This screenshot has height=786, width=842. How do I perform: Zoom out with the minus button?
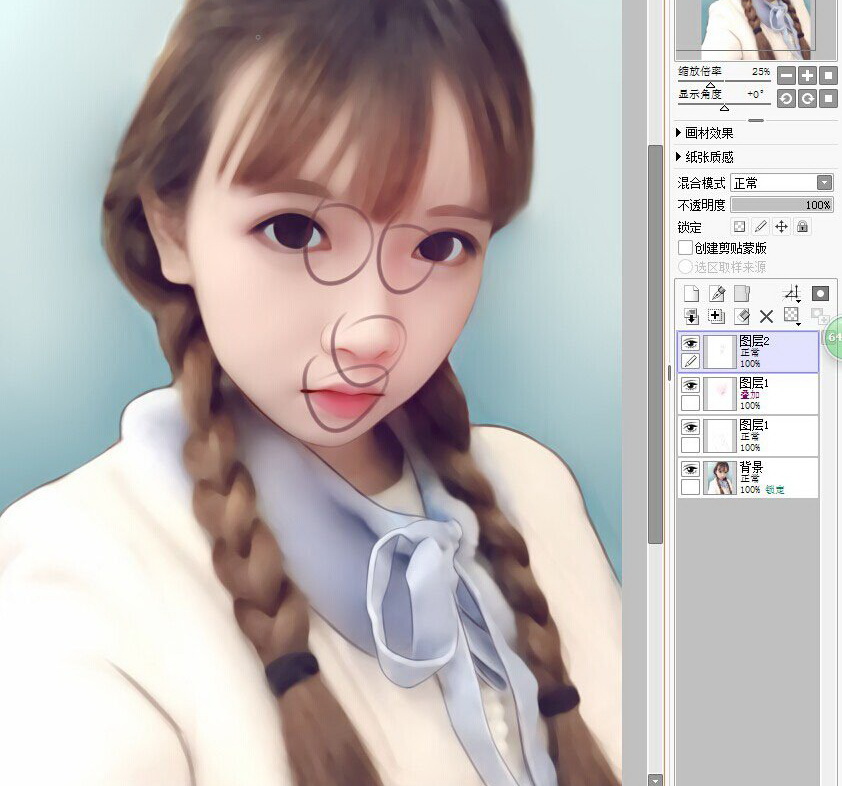click(x=786, y=76)
